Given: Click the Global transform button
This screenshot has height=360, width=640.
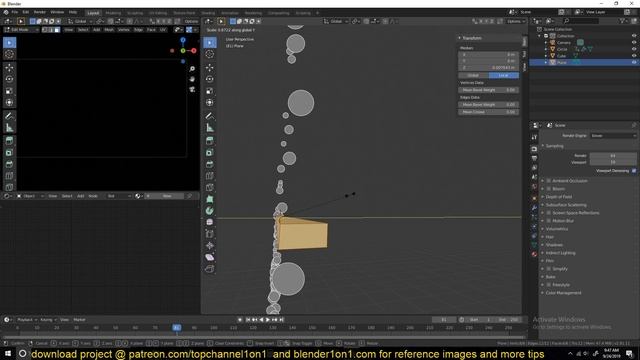Looking at the screenshot, I should [x=473, y=76].
